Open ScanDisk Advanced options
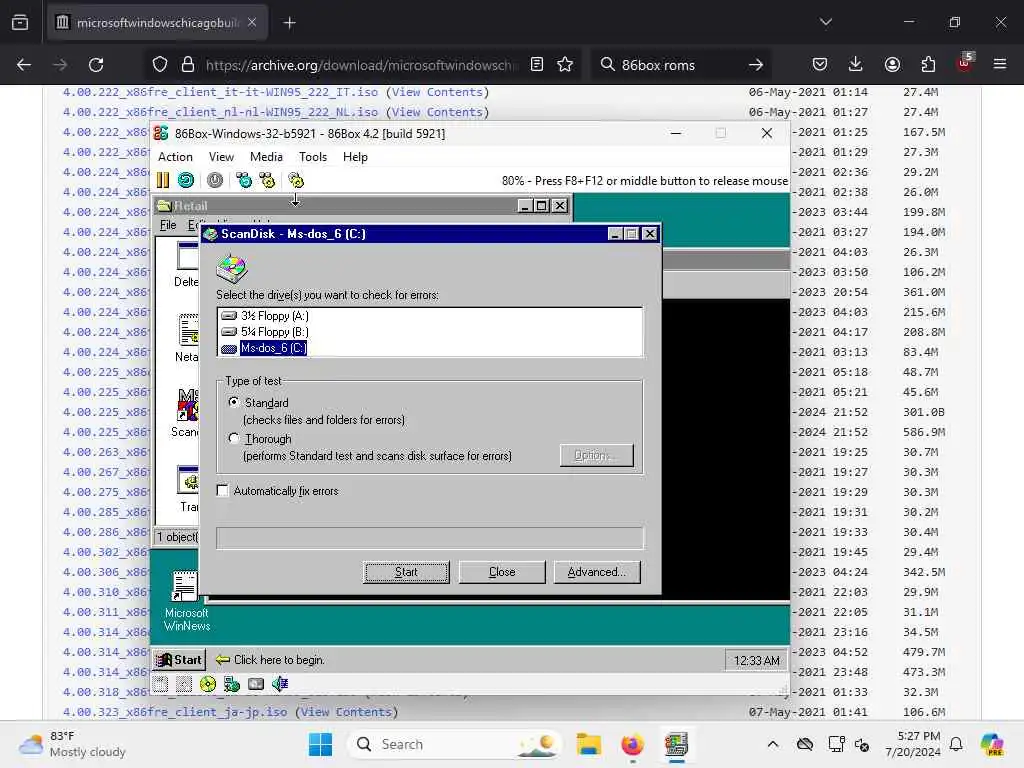1024x768 pixels. point(597,571)
